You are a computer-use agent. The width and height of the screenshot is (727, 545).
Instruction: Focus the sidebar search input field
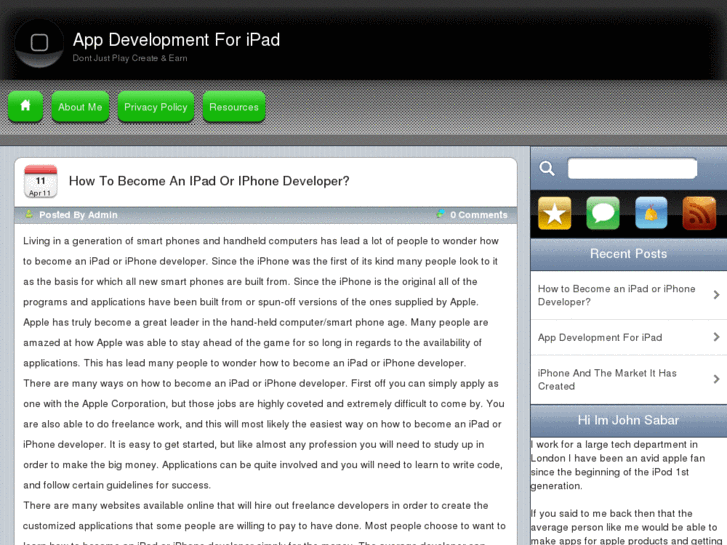click(x=632, y=168)
